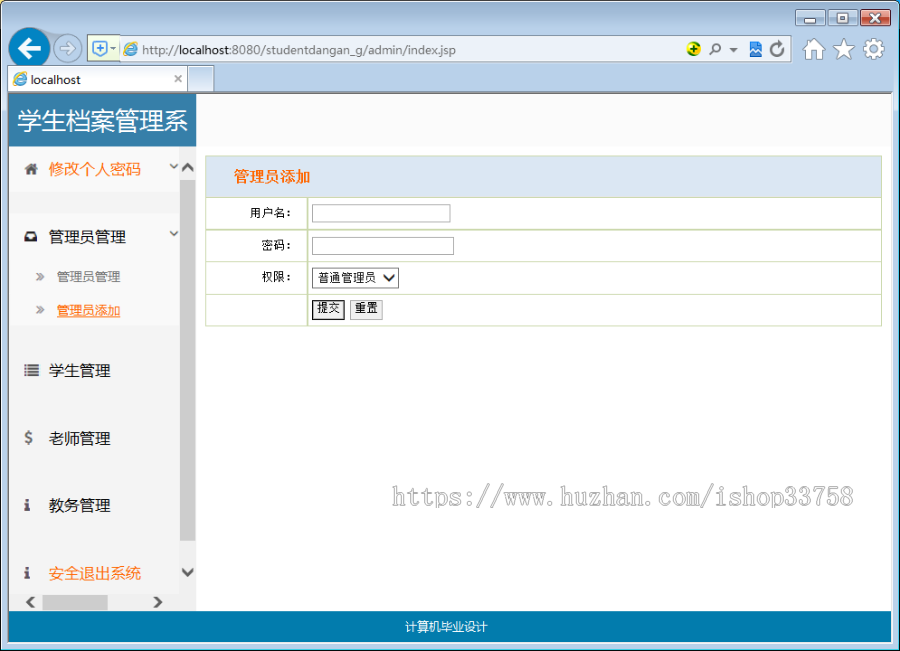Open the 管理员管理 submenu link

pyautogui.click(x=88, y=277)
